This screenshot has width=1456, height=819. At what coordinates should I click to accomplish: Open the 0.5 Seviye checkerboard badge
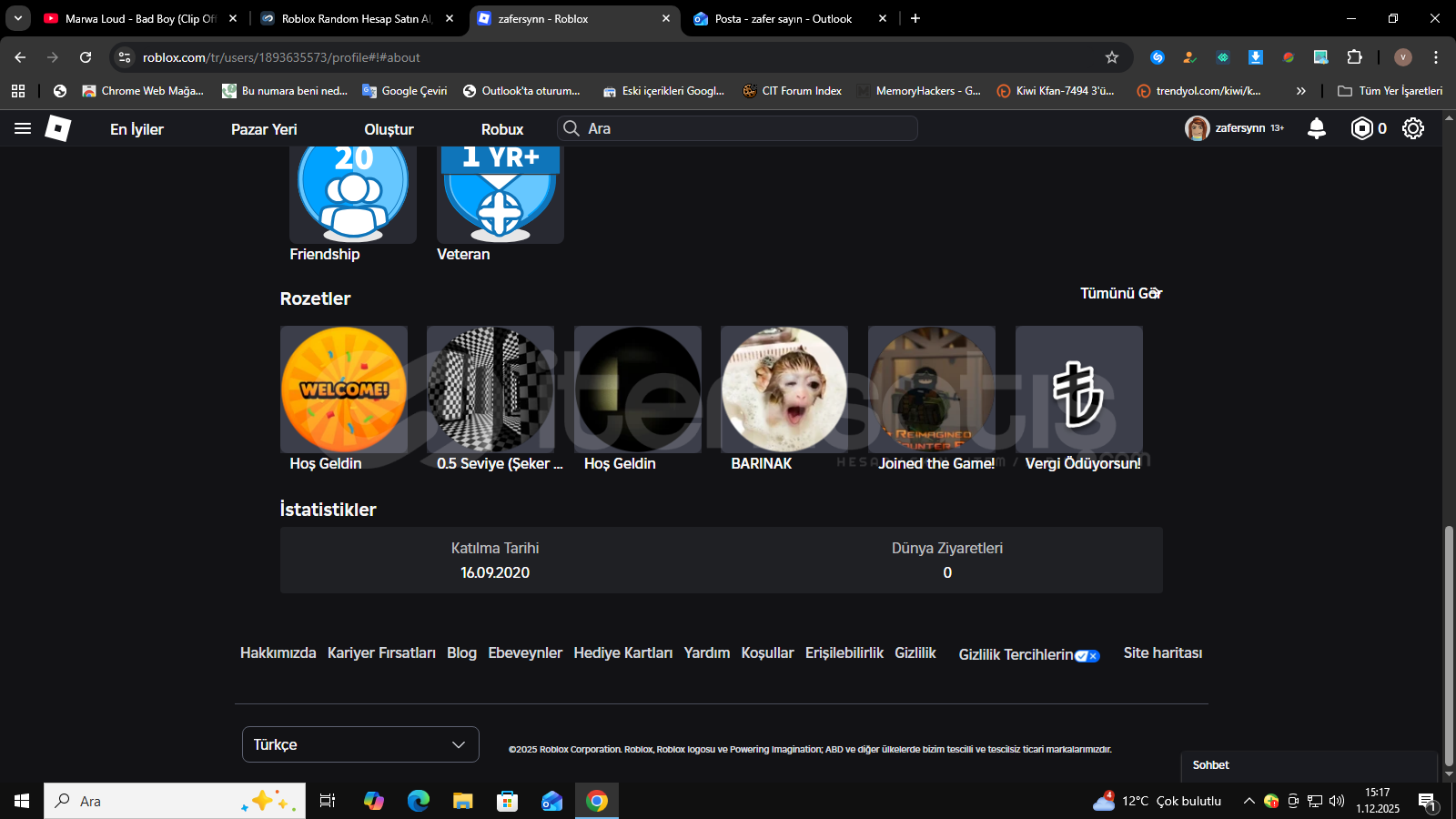tap(490, 389)
